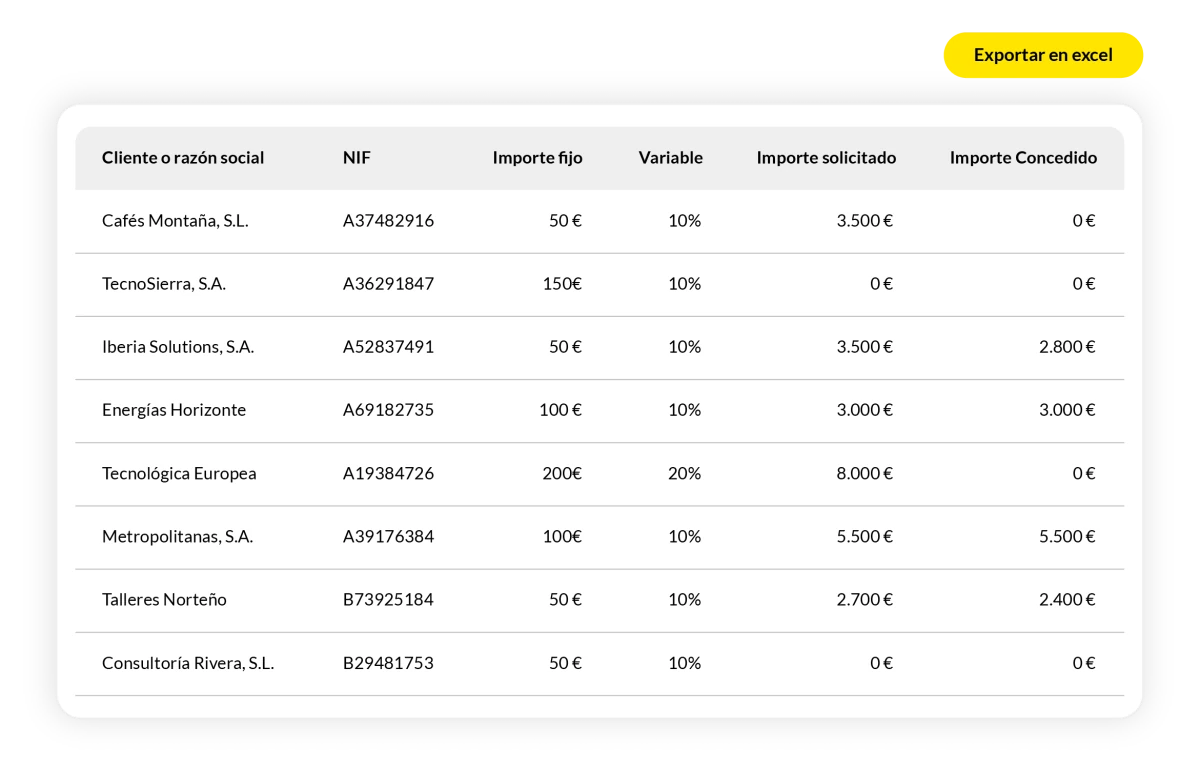Click the Exportar en excel button
Viewport: 1200px width, 768px height.
(1043, 55)
